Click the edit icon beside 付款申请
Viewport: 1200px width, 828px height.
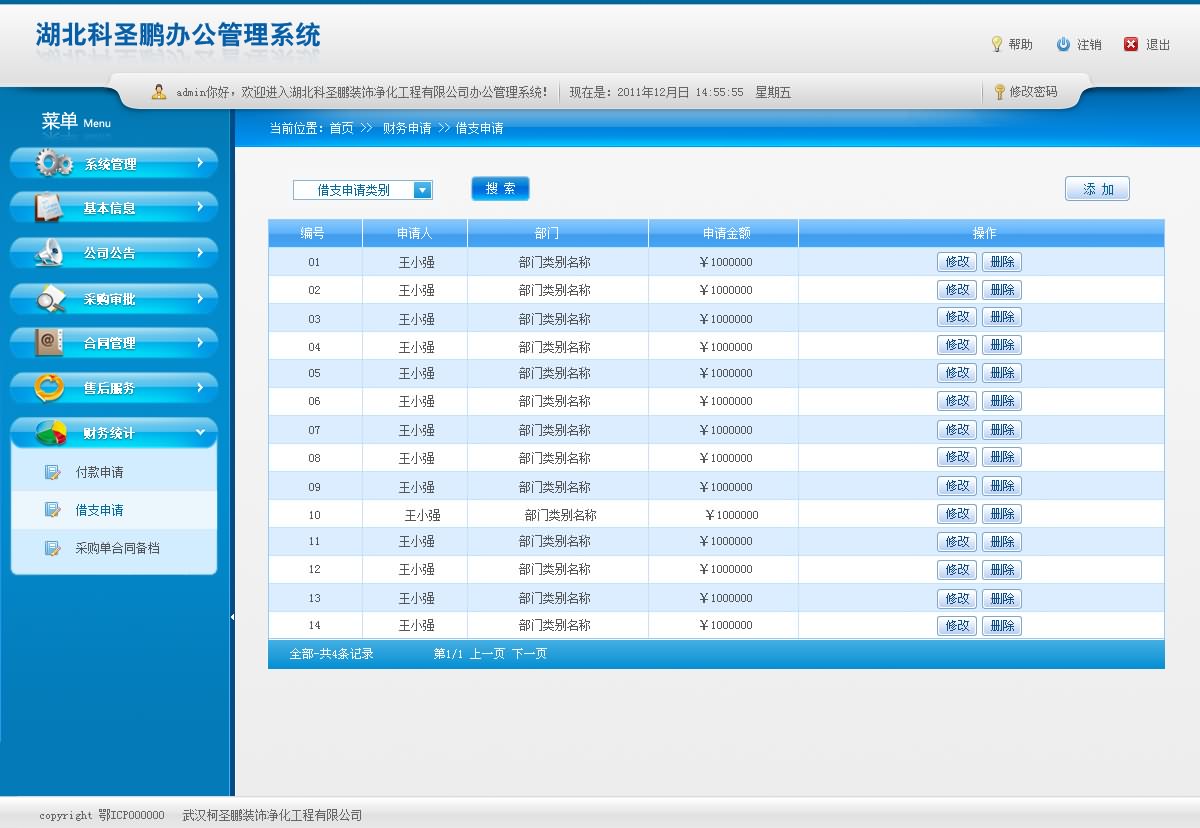[x=53, y=472]
